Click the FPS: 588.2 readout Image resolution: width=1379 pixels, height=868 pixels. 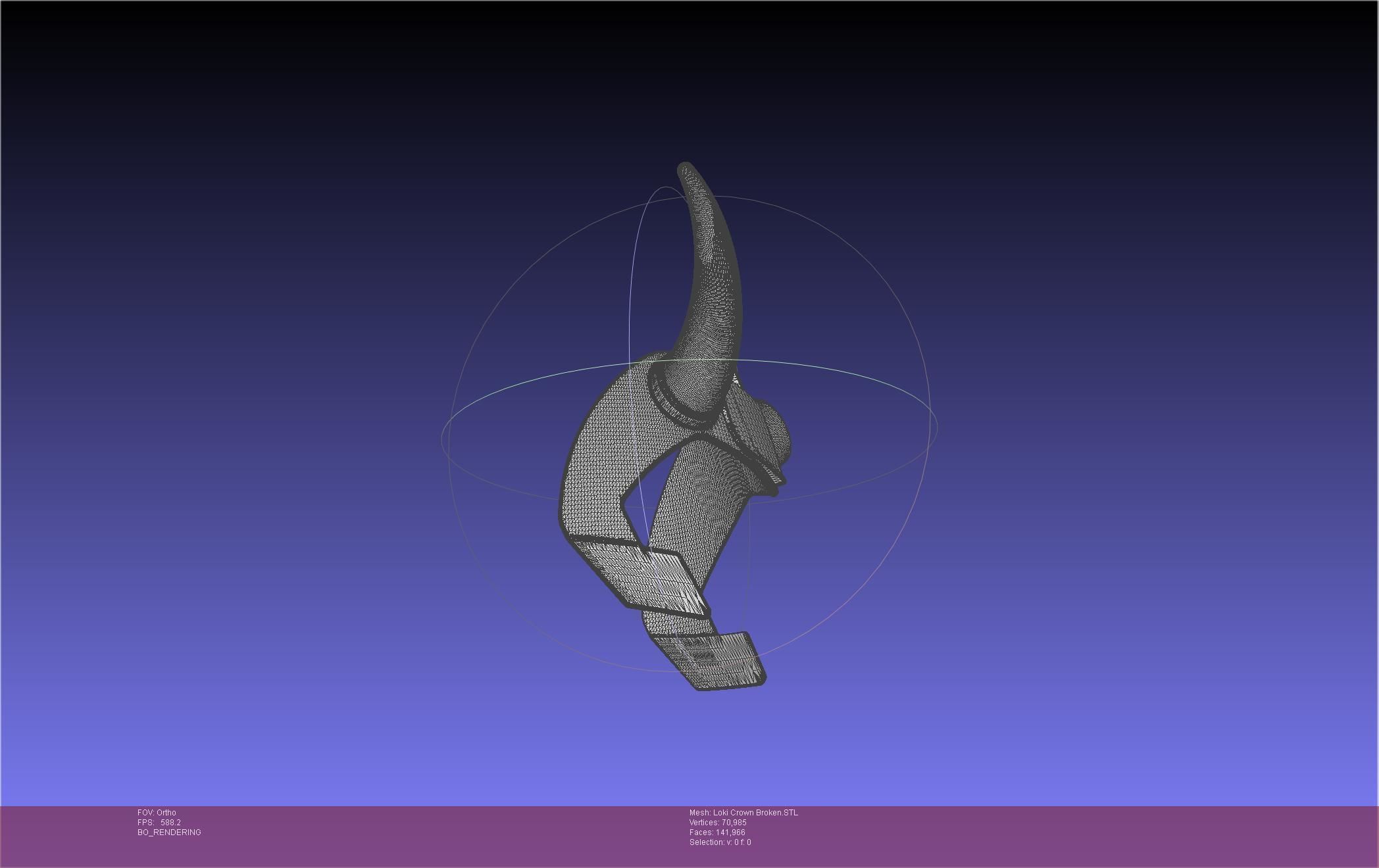(x=159, y=823)
